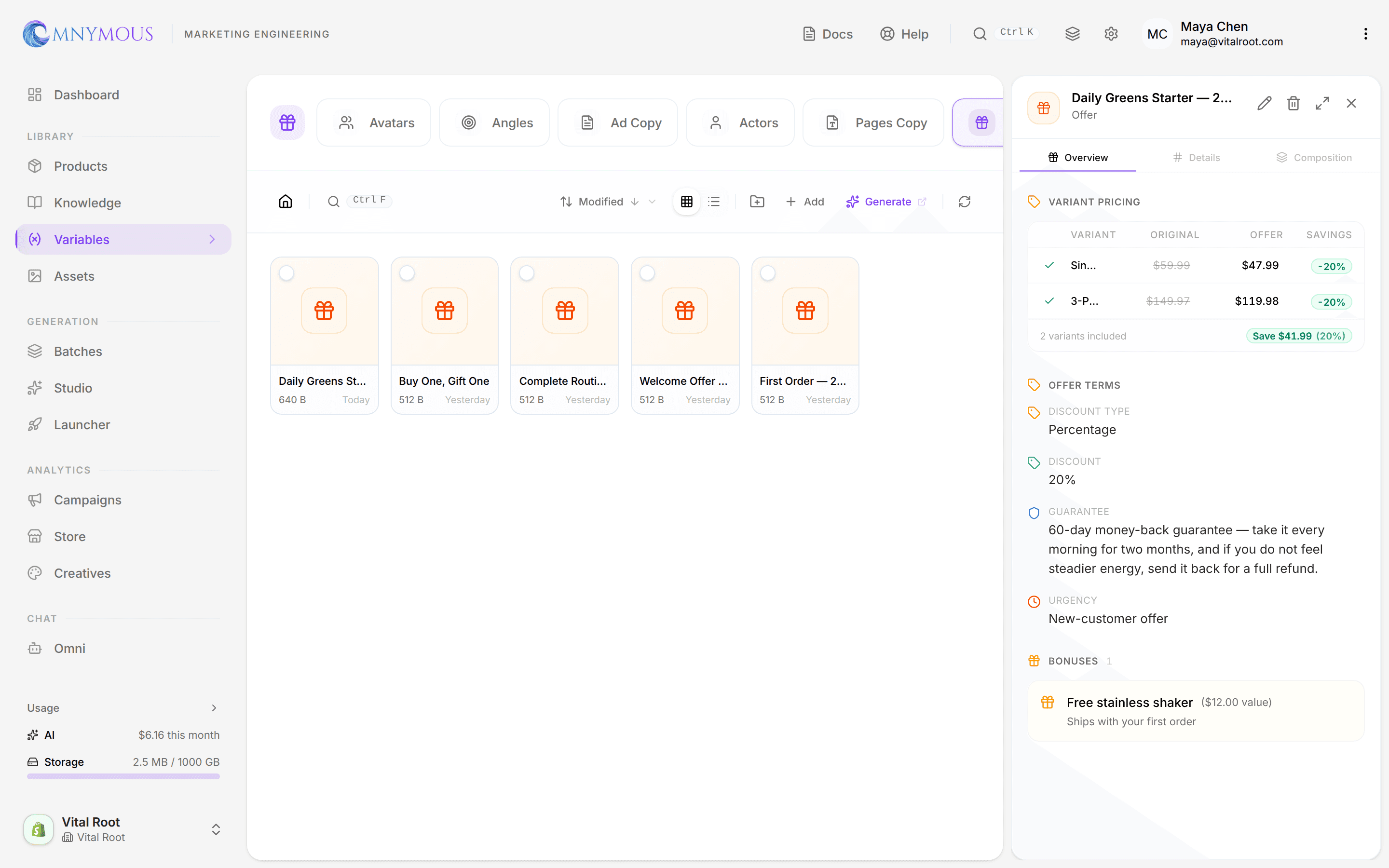Click the Free stainless shaker bonus card
The image size is (1389, 868).
[x=1196, y=711]
